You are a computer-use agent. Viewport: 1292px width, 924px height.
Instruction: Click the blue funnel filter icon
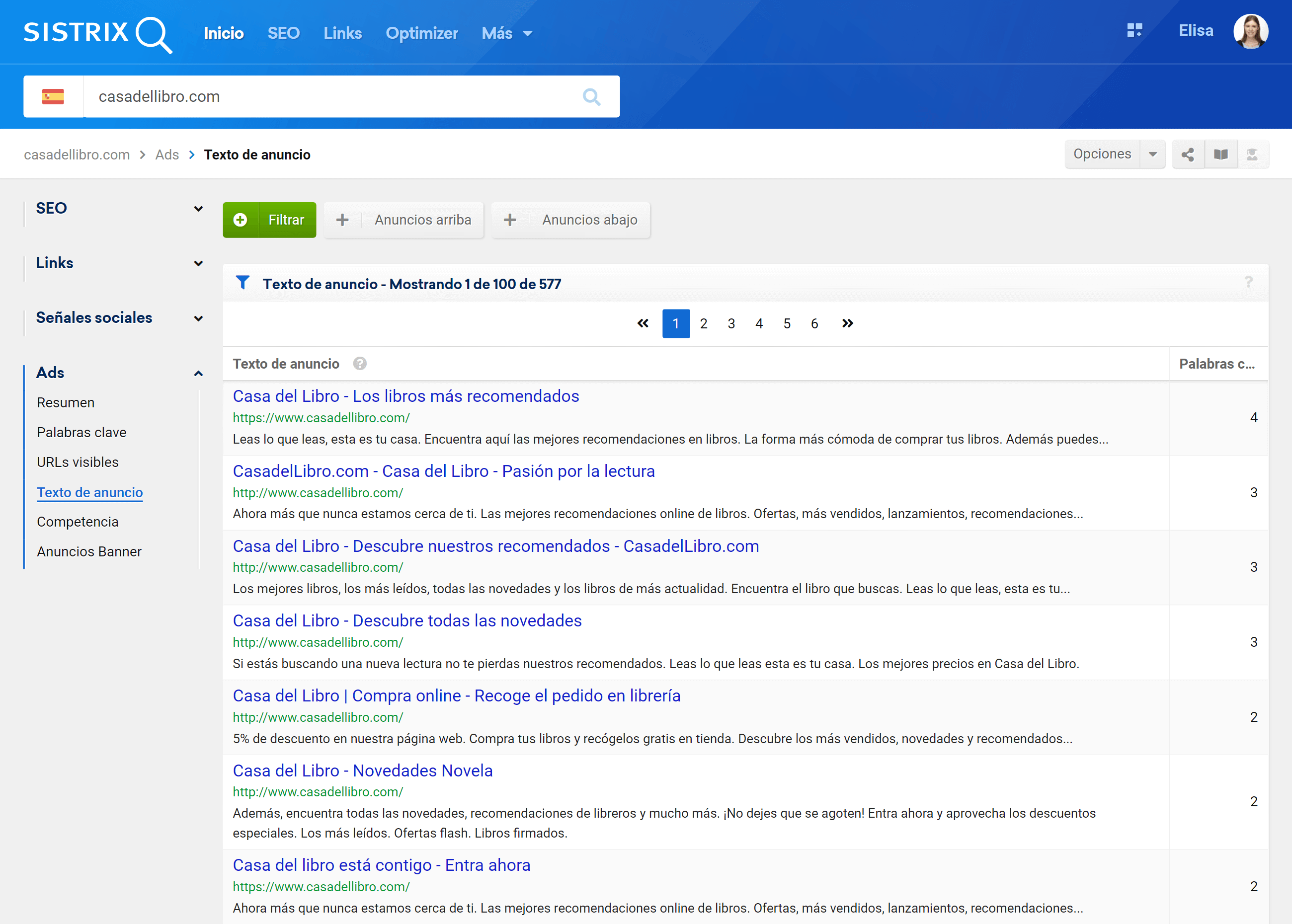pos(243,283)
